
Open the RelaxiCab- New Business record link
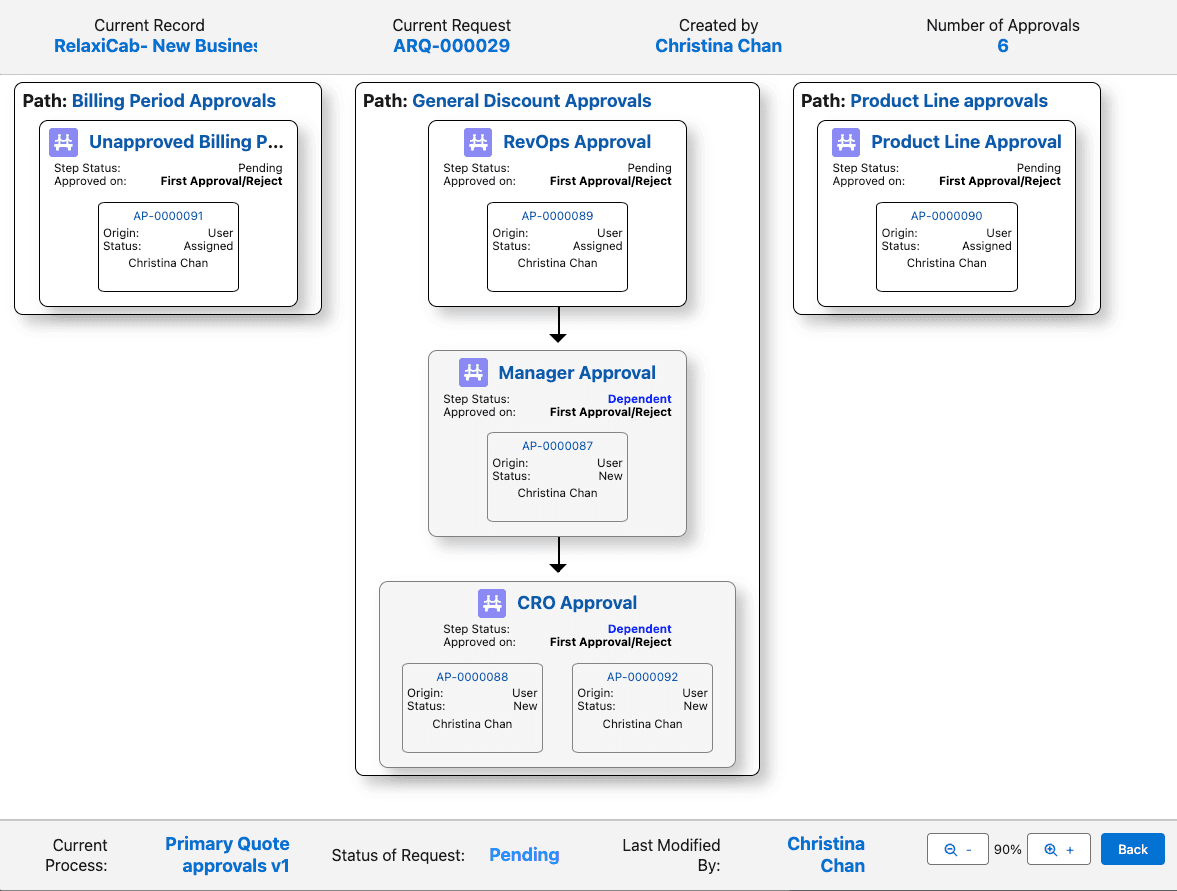coord(155,46)
